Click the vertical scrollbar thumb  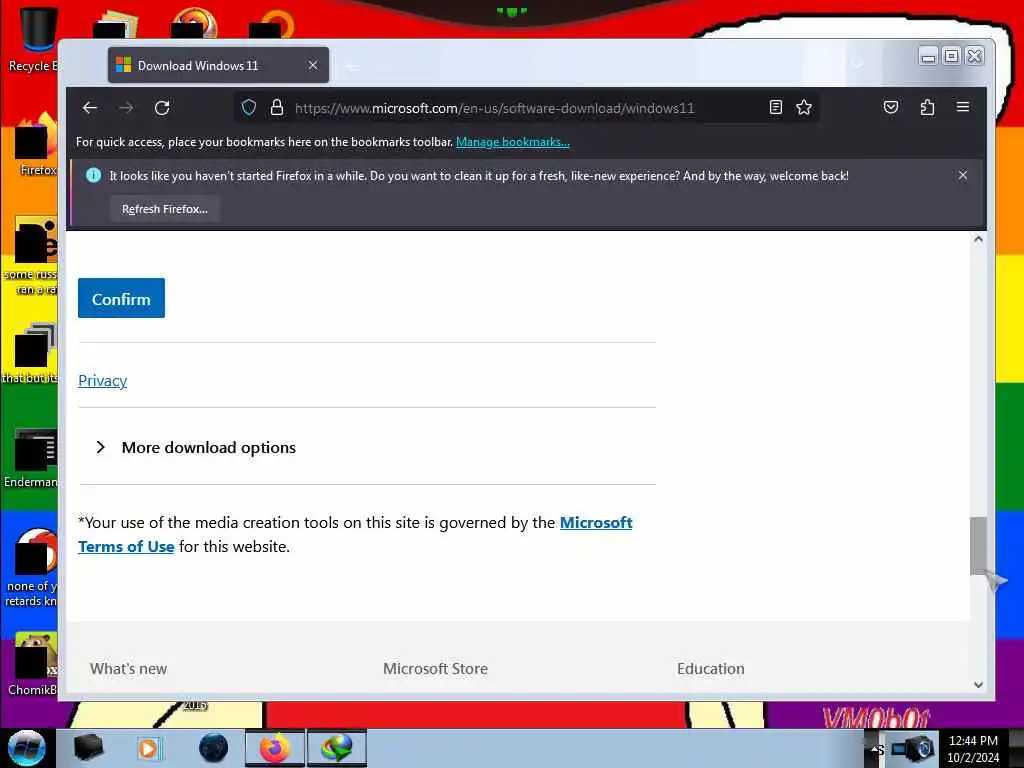click(978, 546)
